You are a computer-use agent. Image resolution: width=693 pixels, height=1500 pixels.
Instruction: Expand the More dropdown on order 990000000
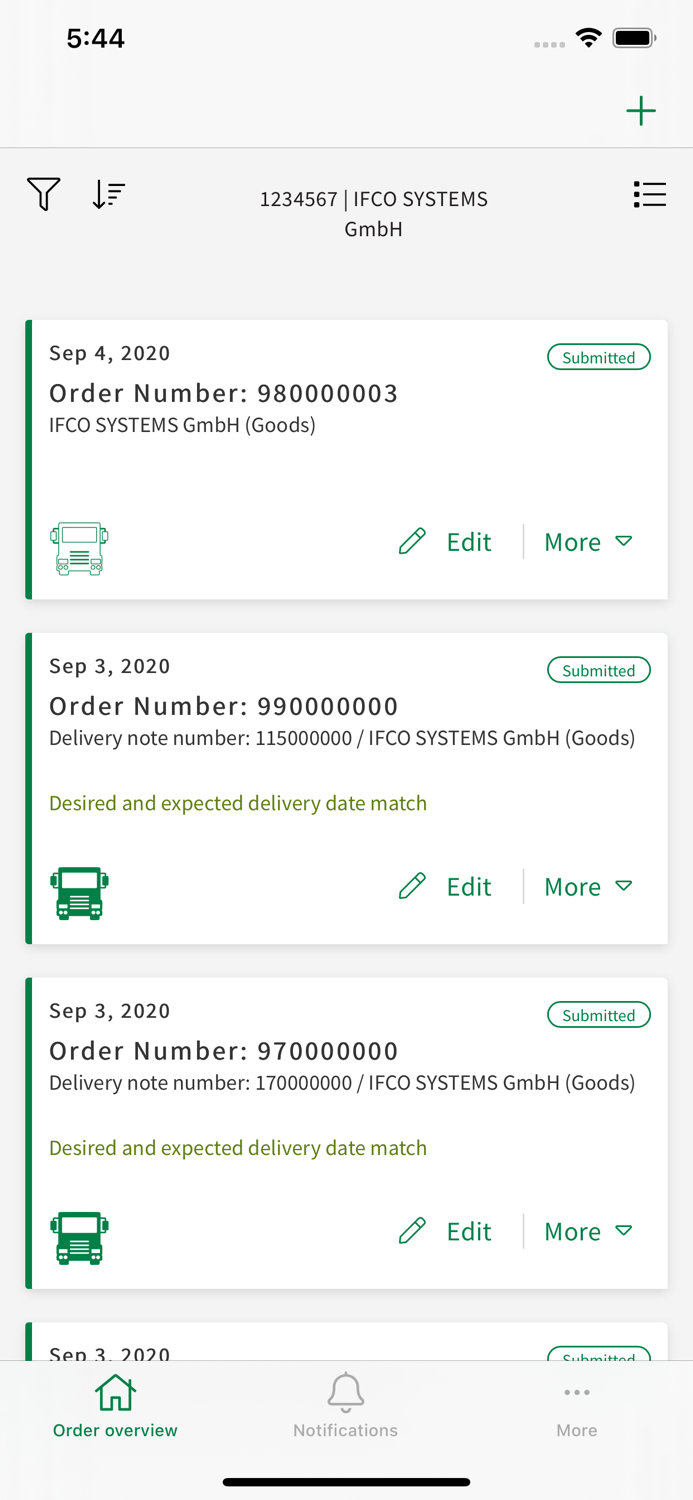pyautogui.click(x=588, y=886)
